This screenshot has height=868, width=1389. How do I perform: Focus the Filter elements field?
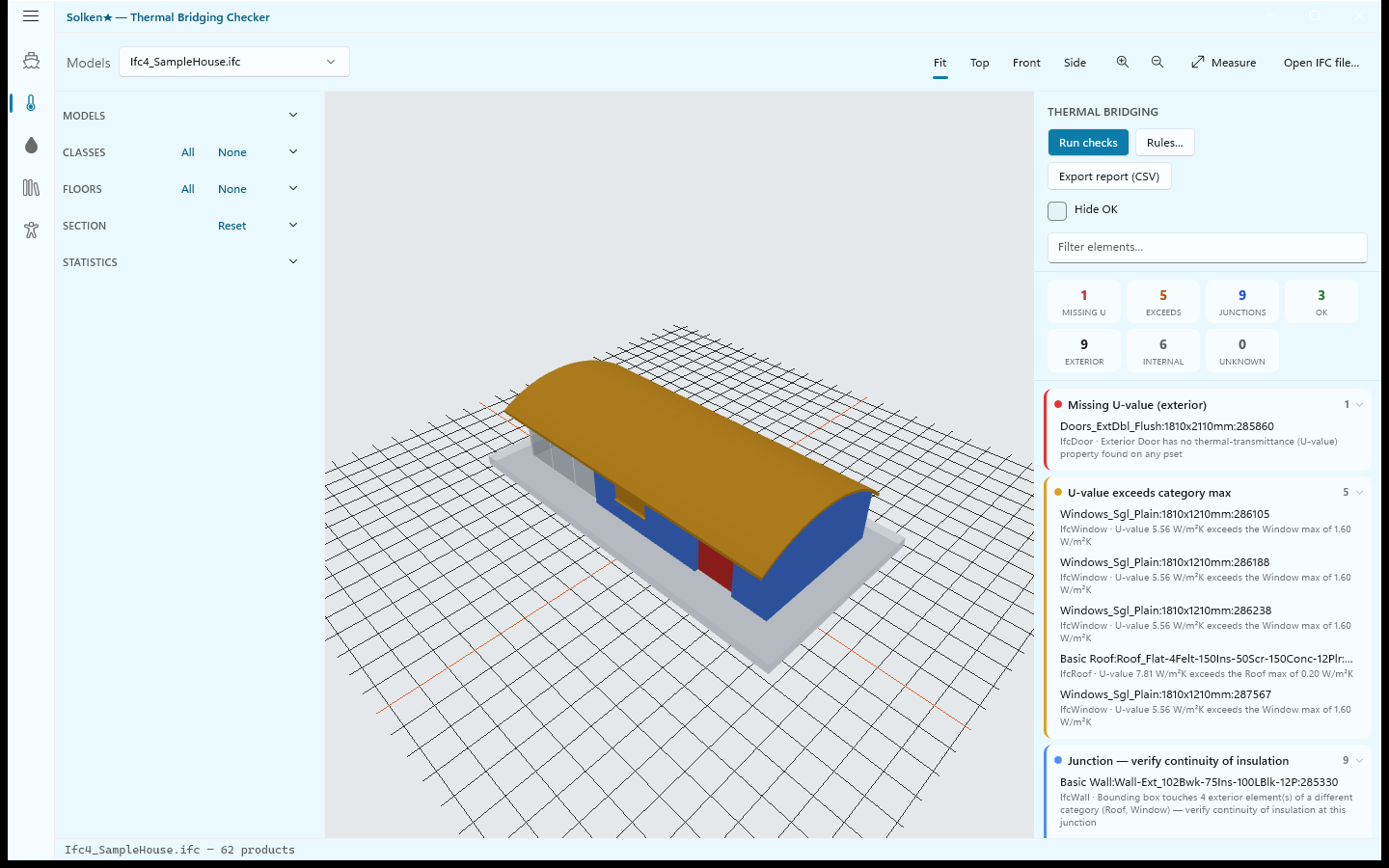[x=1207, y=247]
